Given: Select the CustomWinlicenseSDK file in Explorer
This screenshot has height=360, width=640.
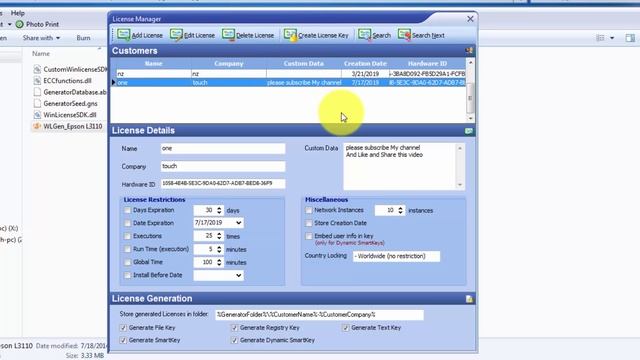Looking at the screenshot, I should 70,69.
